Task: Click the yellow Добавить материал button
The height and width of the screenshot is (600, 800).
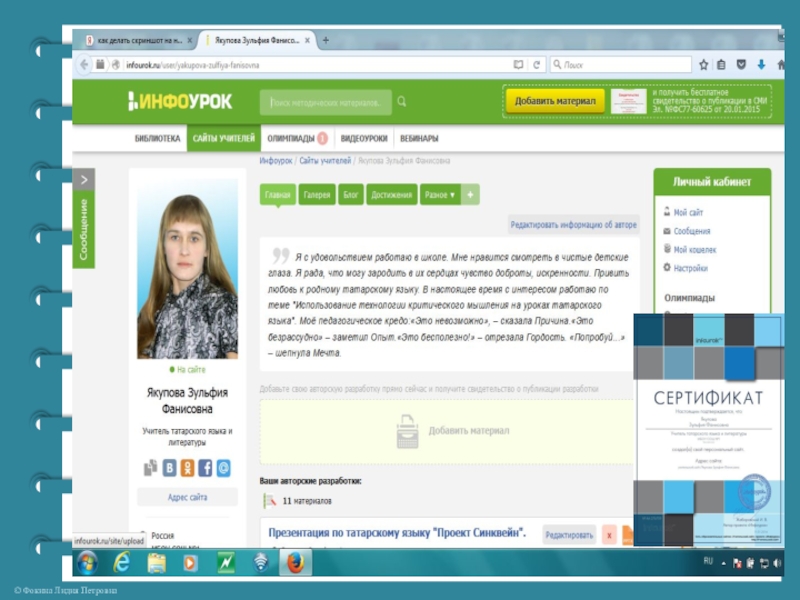Action: (555, 101)
